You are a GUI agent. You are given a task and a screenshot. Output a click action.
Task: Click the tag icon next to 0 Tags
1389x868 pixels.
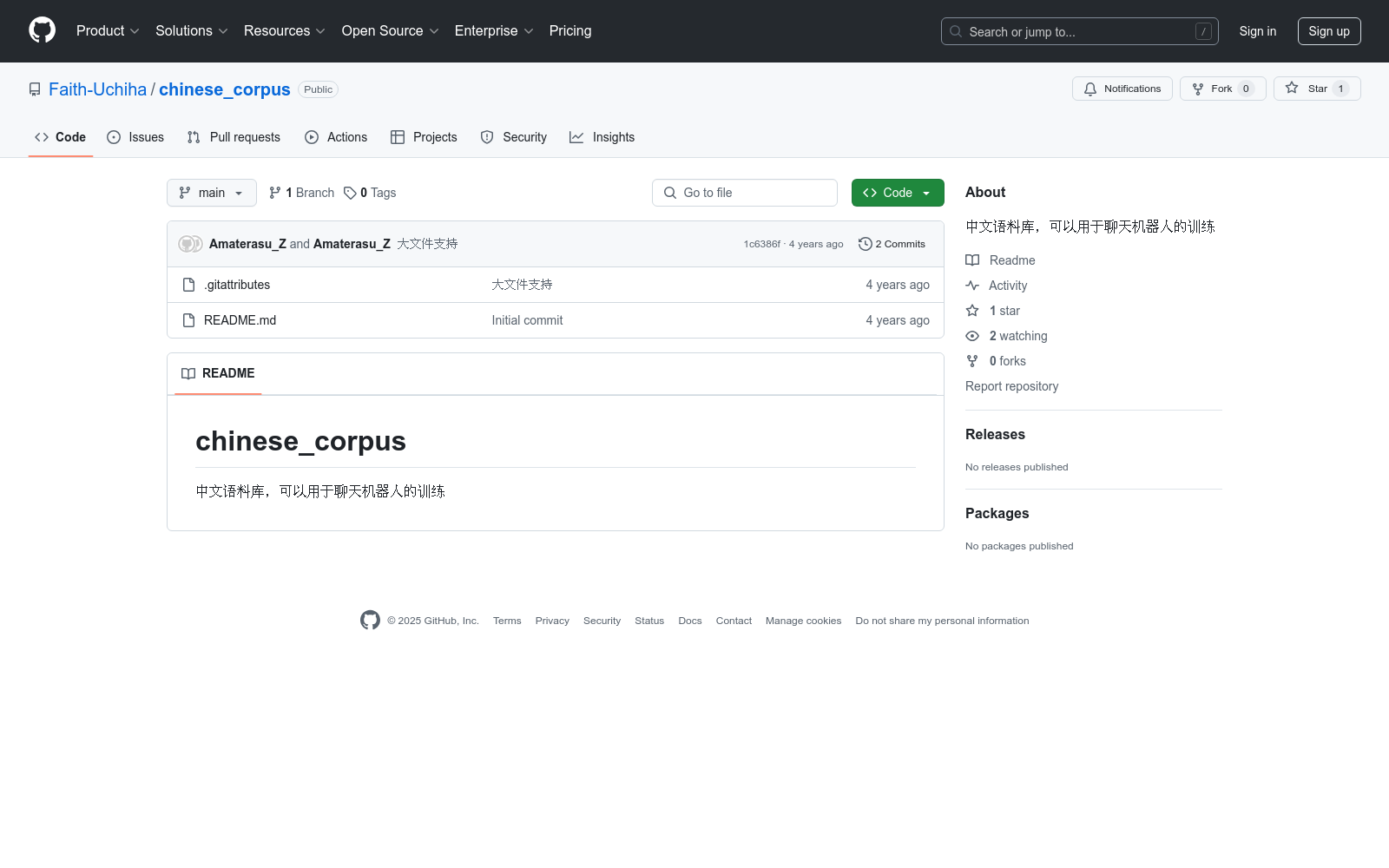tap(350, 193)
